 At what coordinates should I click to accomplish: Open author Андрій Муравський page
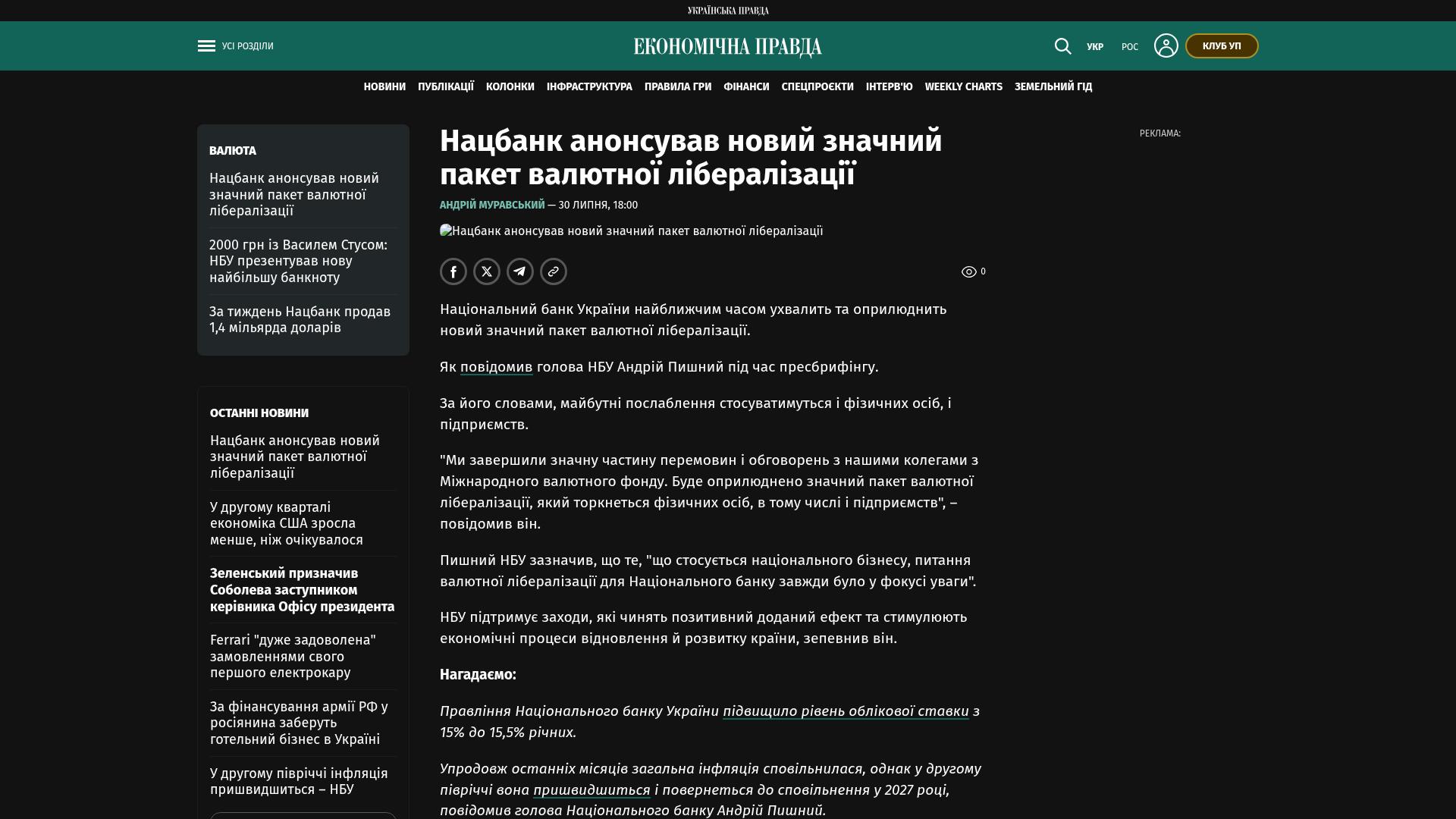click(x=492, y=205)
